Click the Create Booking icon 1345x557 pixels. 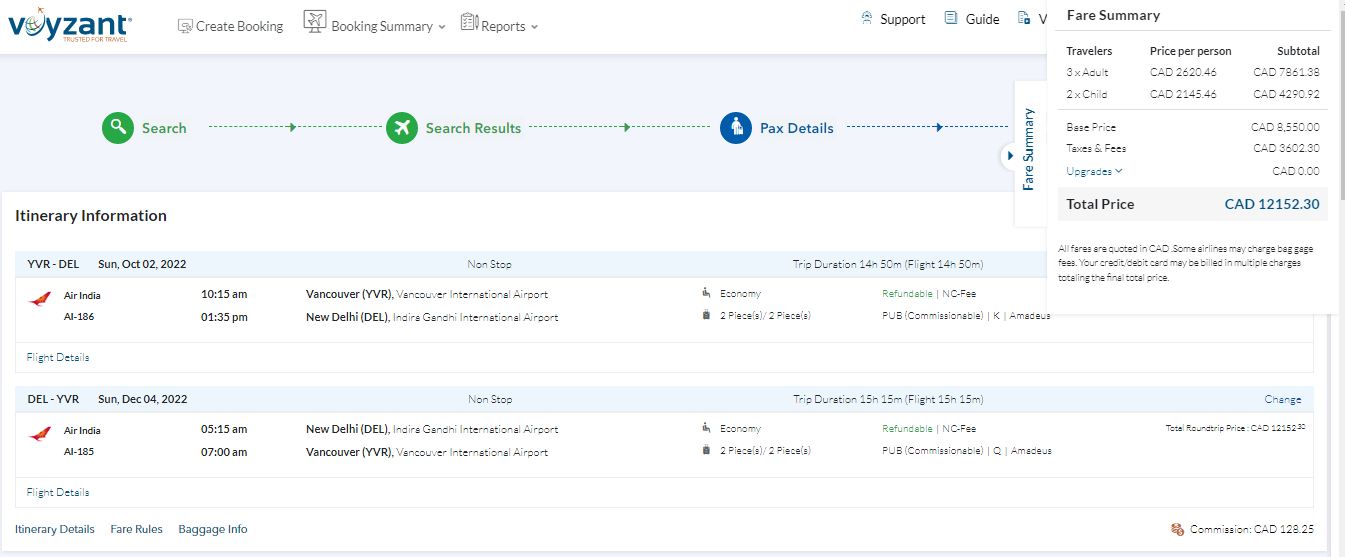pyautogui.click(x=185, y=26)
